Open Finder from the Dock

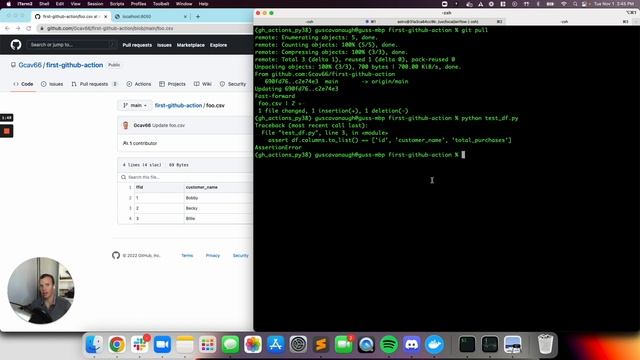[94, 345]
